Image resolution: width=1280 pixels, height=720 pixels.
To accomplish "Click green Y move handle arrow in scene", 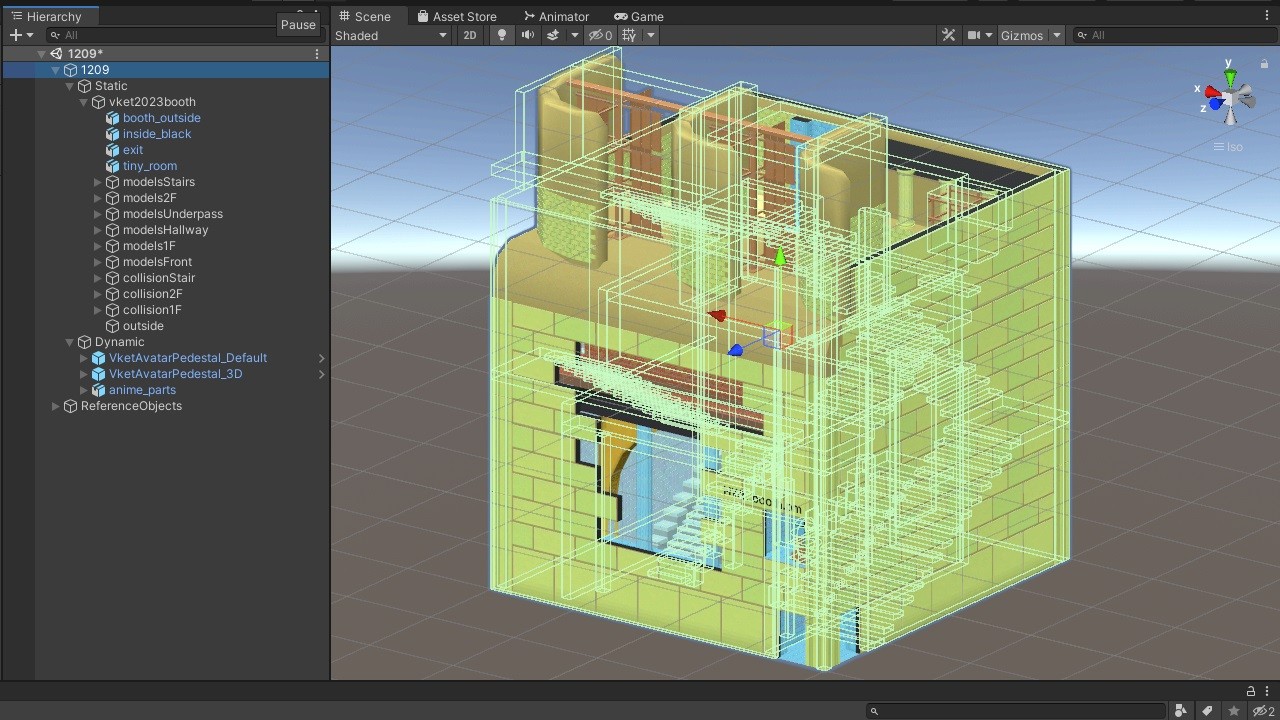I will tap(780, 258).
